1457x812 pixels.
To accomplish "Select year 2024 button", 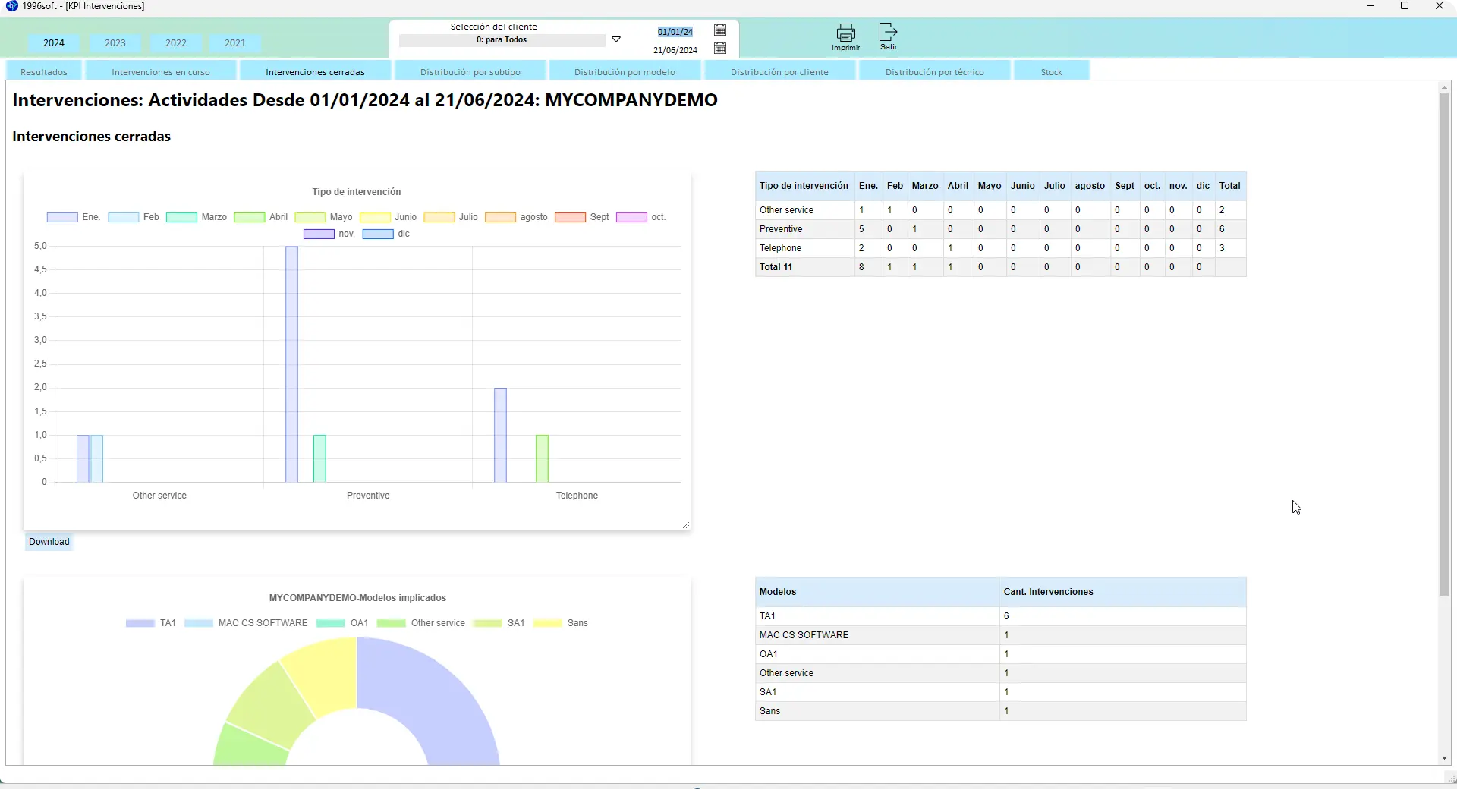I will 54,43.
